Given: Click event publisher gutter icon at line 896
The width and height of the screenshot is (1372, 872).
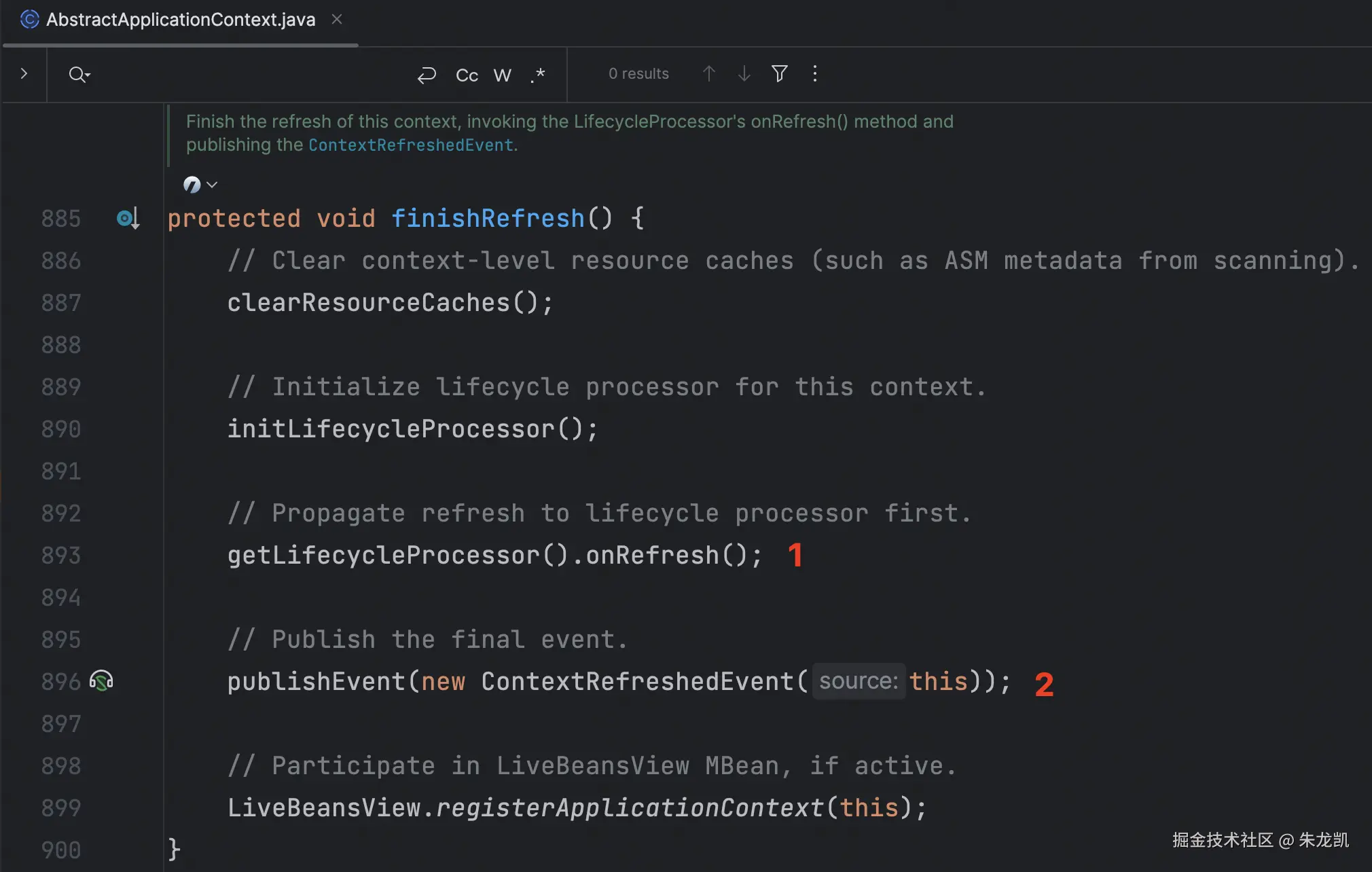Looking at the screenshot, I should coord(101,680).
